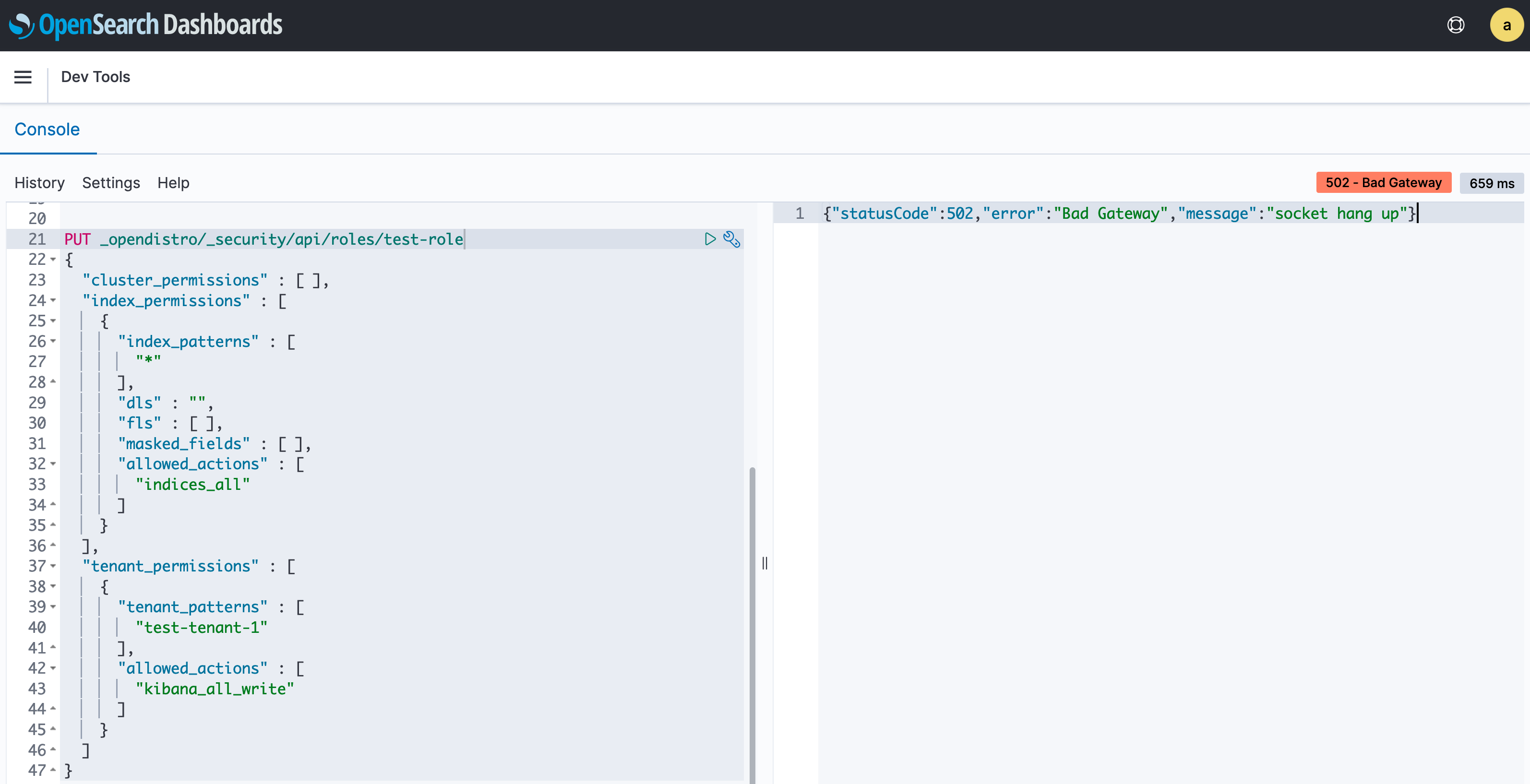
Task: Open the help icon in the top bar
Action: (1455, 25)
